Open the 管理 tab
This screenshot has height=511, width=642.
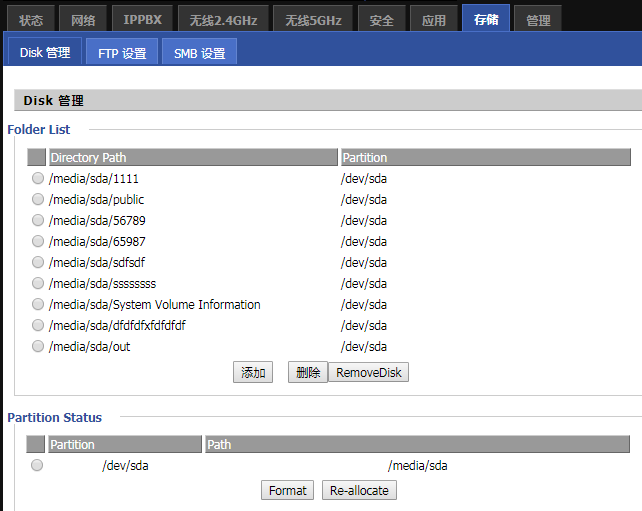click(538, 19)
